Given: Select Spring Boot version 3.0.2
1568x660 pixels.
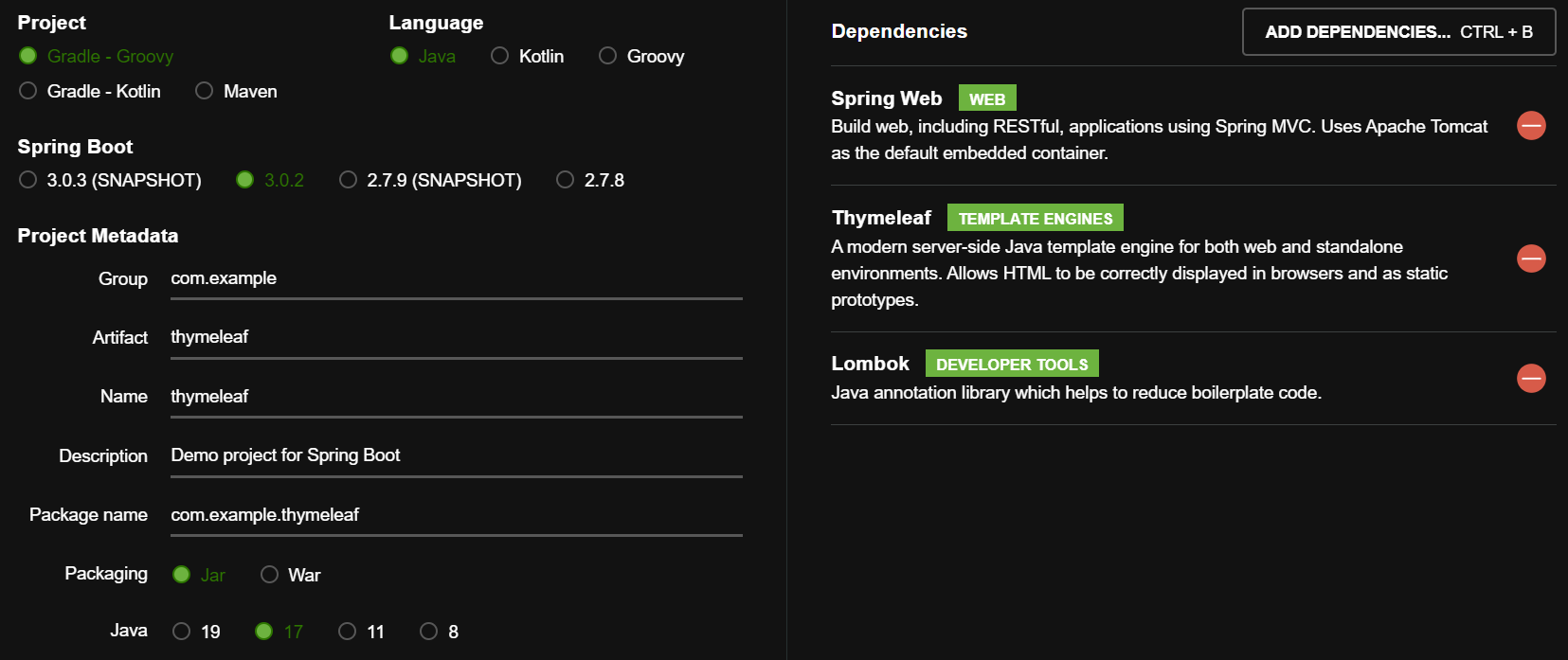Looking at the screenshot, I should [x=270, y=180].
